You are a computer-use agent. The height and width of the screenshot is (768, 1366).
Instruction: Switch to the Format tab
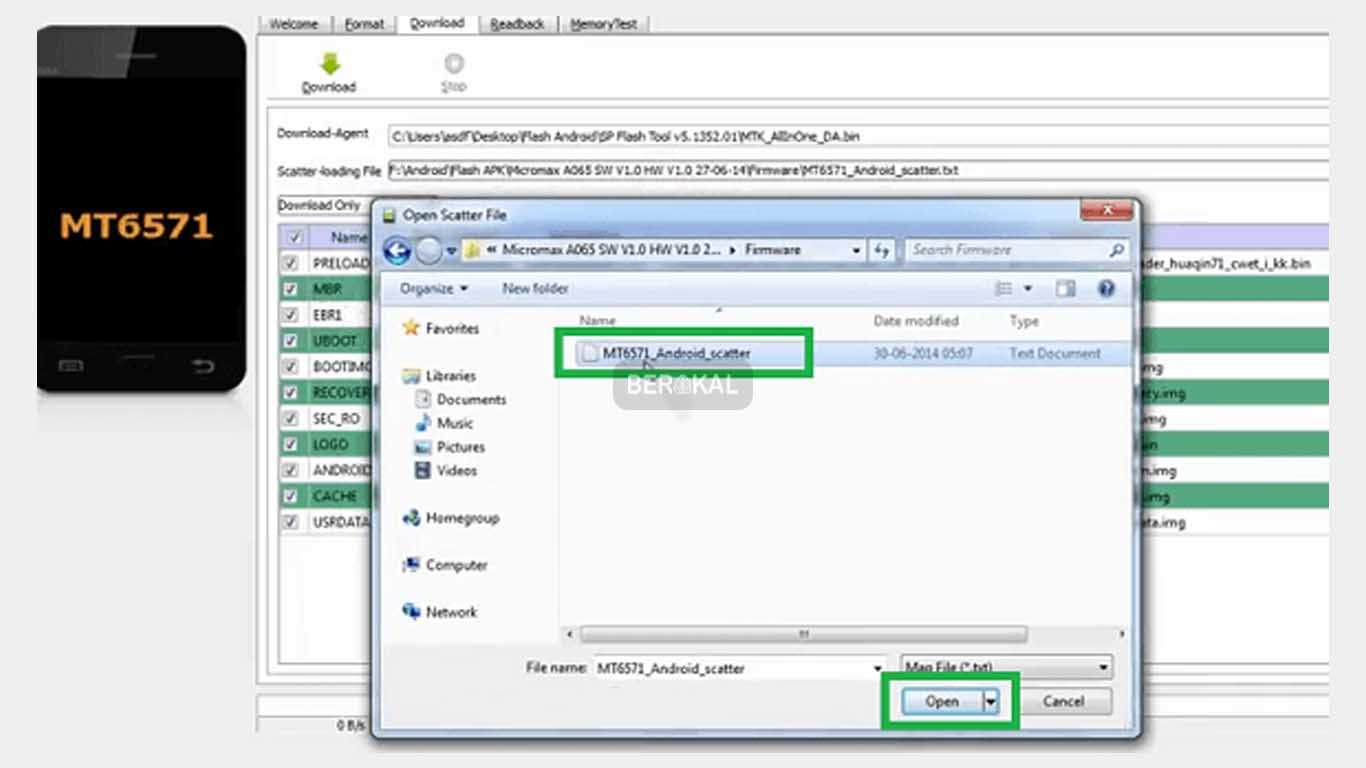tap(364, 22)
